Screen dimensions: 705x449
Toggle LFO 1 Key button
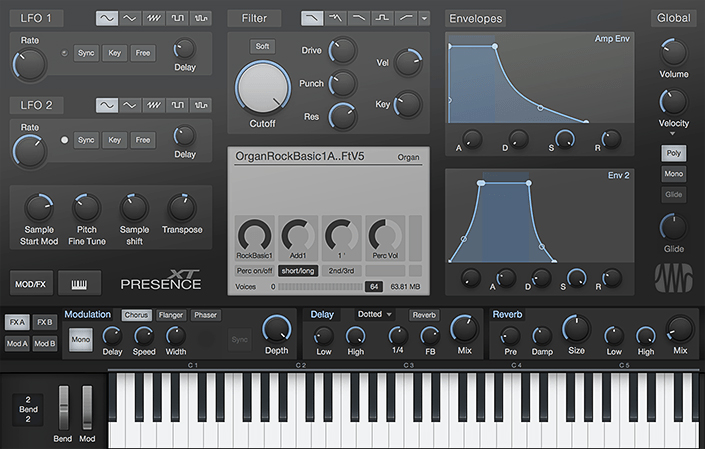click(114, 53)
